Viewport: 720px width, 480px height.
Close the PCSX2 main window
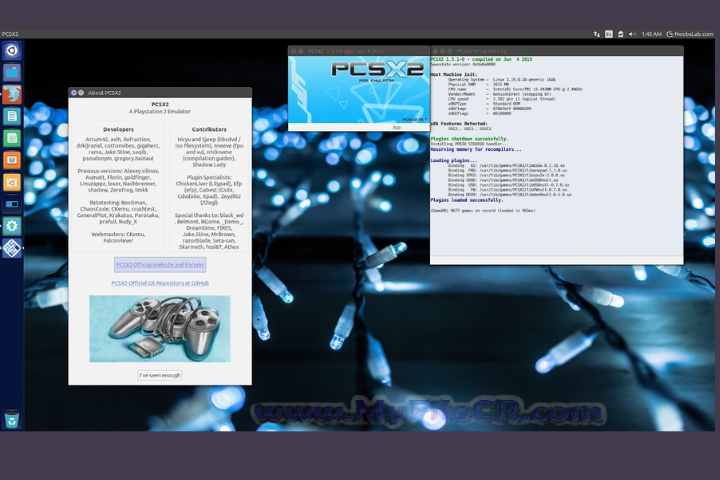click(x=293, y=51)
